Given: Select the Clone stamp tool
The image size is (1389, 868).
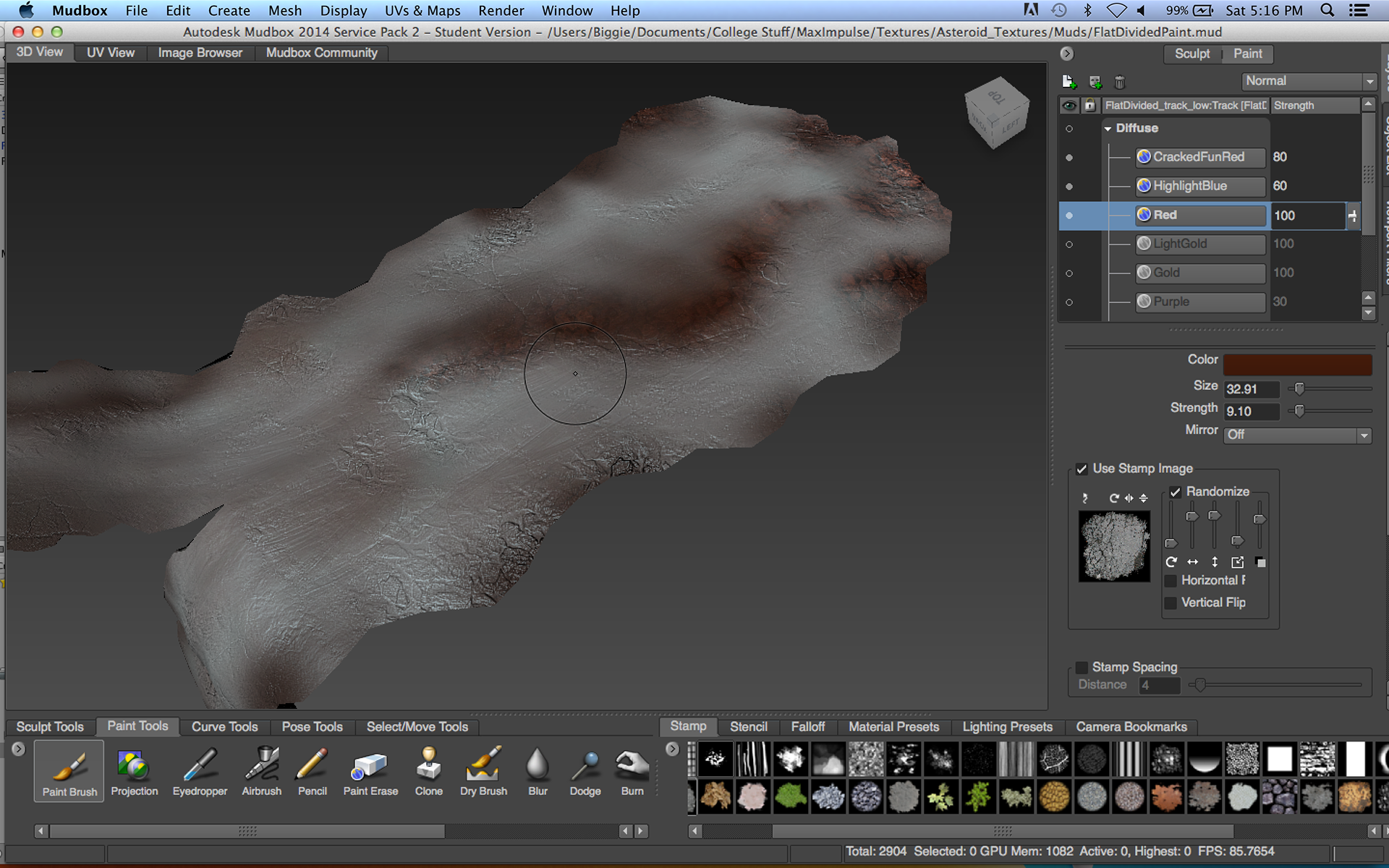Looking at the screenshot, I should [x=429, y=771].
